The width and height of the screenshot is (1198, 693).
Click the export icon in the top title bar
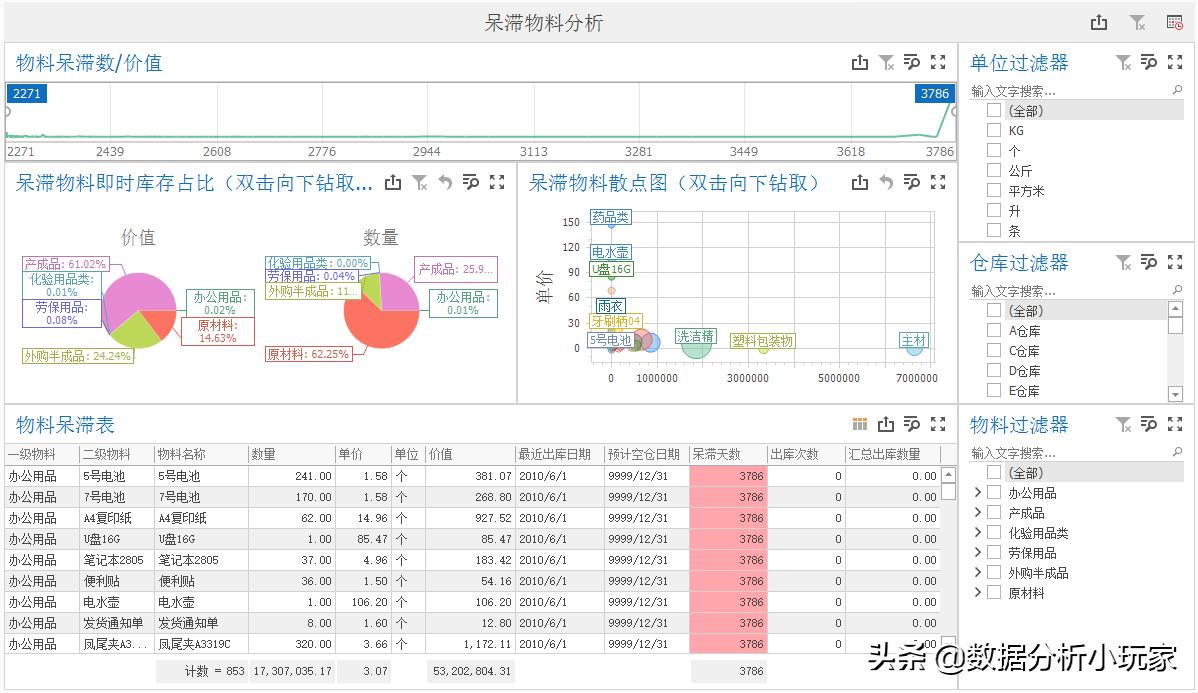point(1099,21)
